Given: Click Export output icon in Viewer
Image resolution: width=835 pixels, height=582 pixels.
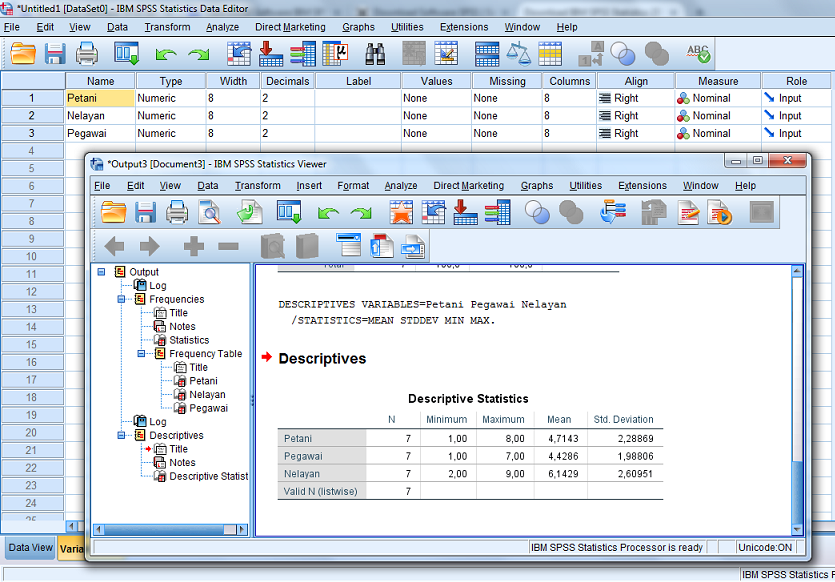Looking at the screenshot, I should (x=249, y=212).
